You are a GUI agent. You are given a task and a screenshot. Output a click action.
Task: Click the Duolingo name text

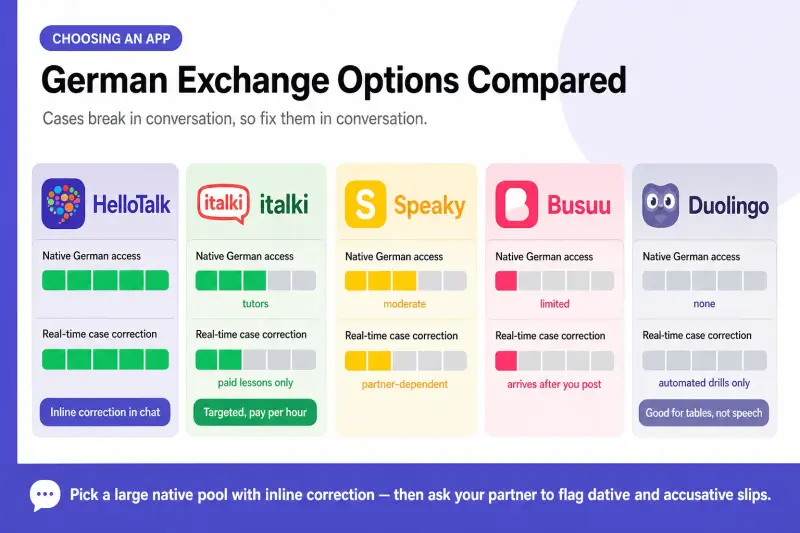728,206
